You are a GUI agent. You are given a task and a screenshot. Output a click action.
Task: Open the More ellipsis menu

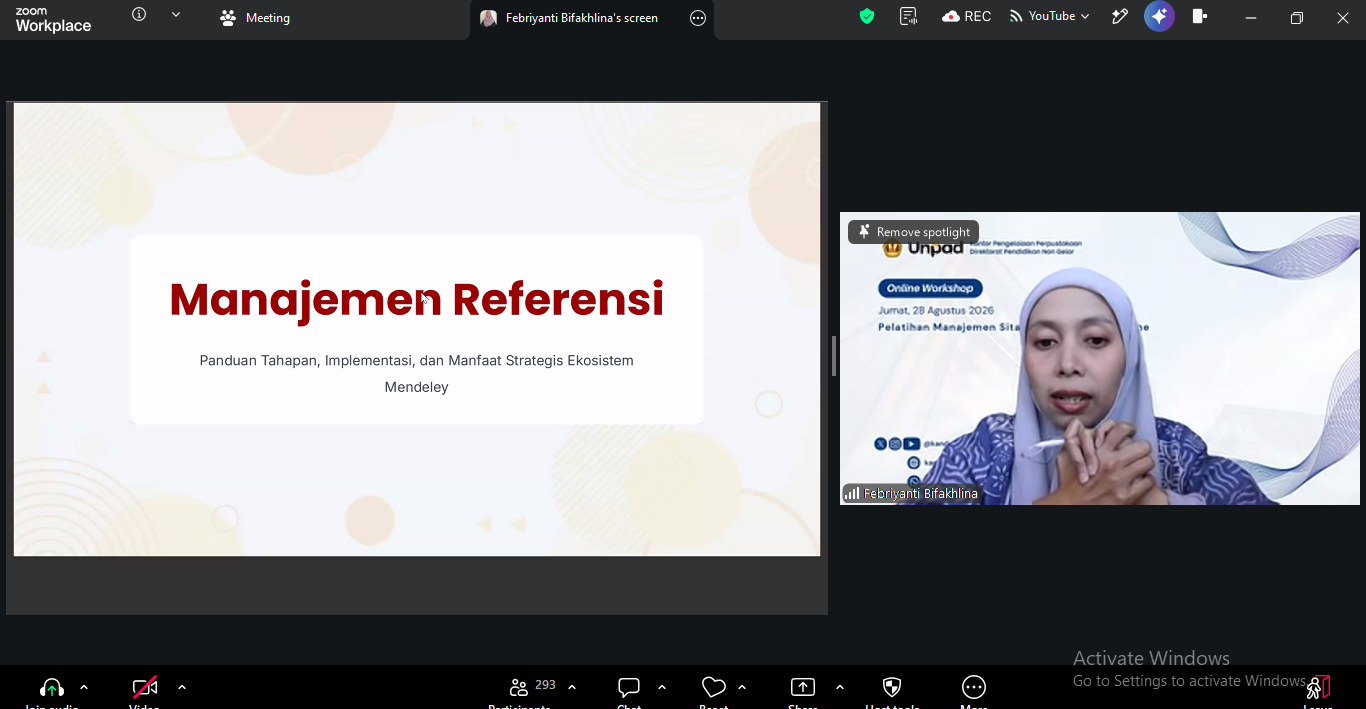point(974,690)
